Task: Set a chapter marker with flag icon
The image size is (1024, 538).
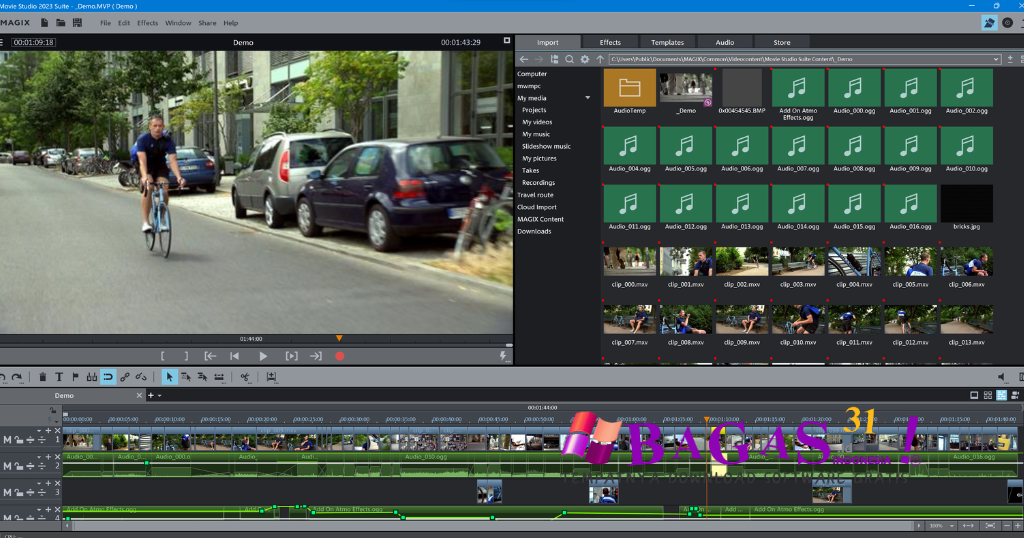Action: click(x=75, y=377)
